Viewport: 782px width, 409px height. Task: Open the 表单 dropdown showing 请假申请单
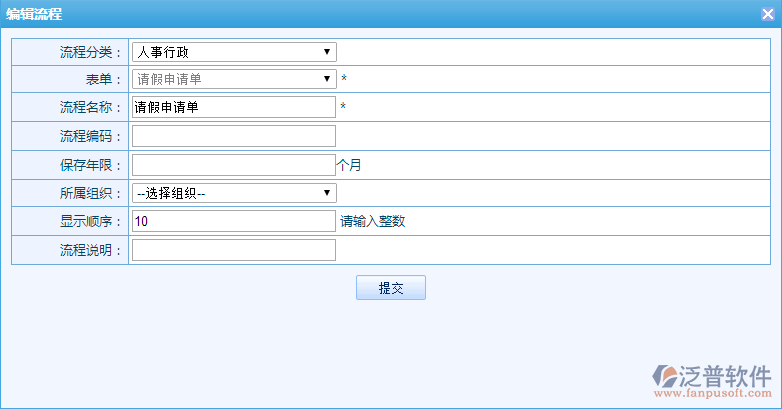pos(234,79)
